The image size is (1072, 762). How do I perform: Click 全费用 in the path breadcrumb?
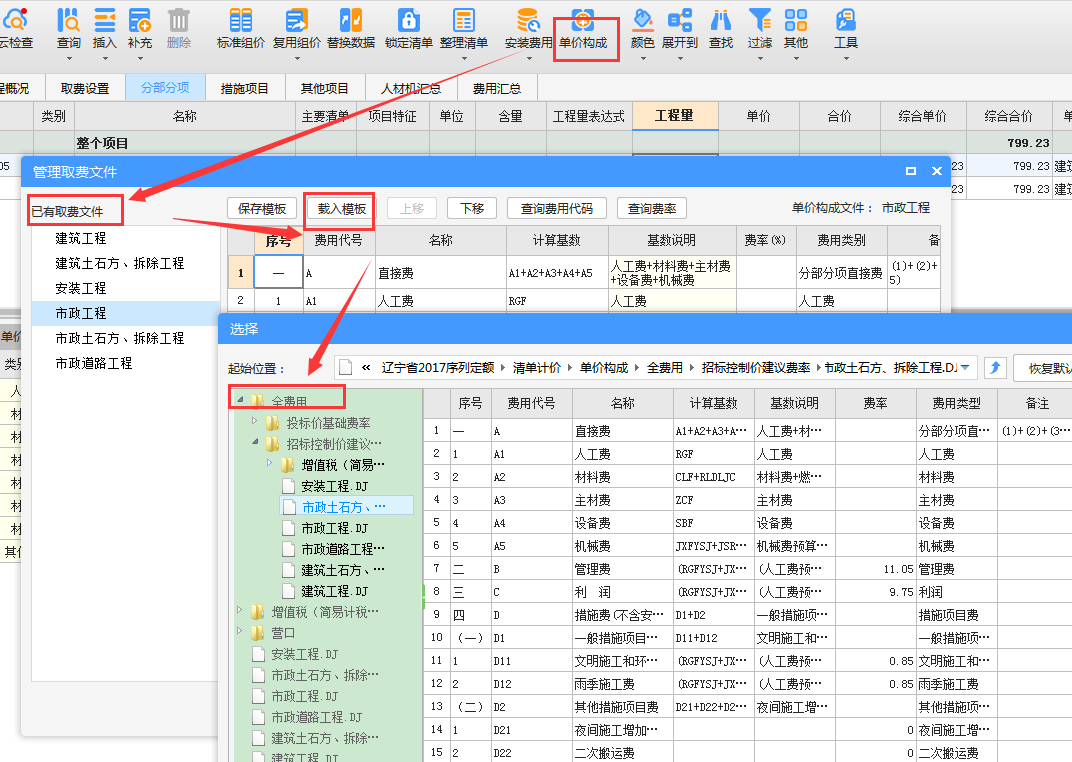(x=665, y=368)
